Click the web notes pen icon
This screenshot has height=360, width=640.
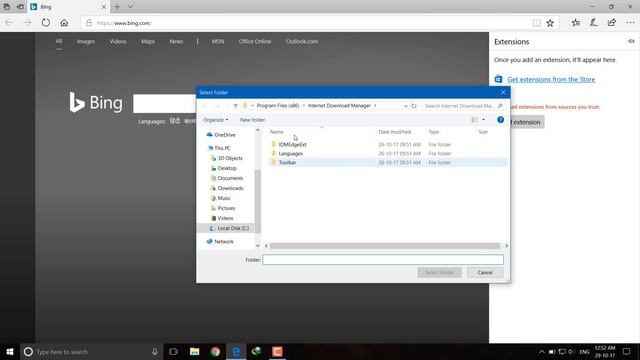pos(593,23)
